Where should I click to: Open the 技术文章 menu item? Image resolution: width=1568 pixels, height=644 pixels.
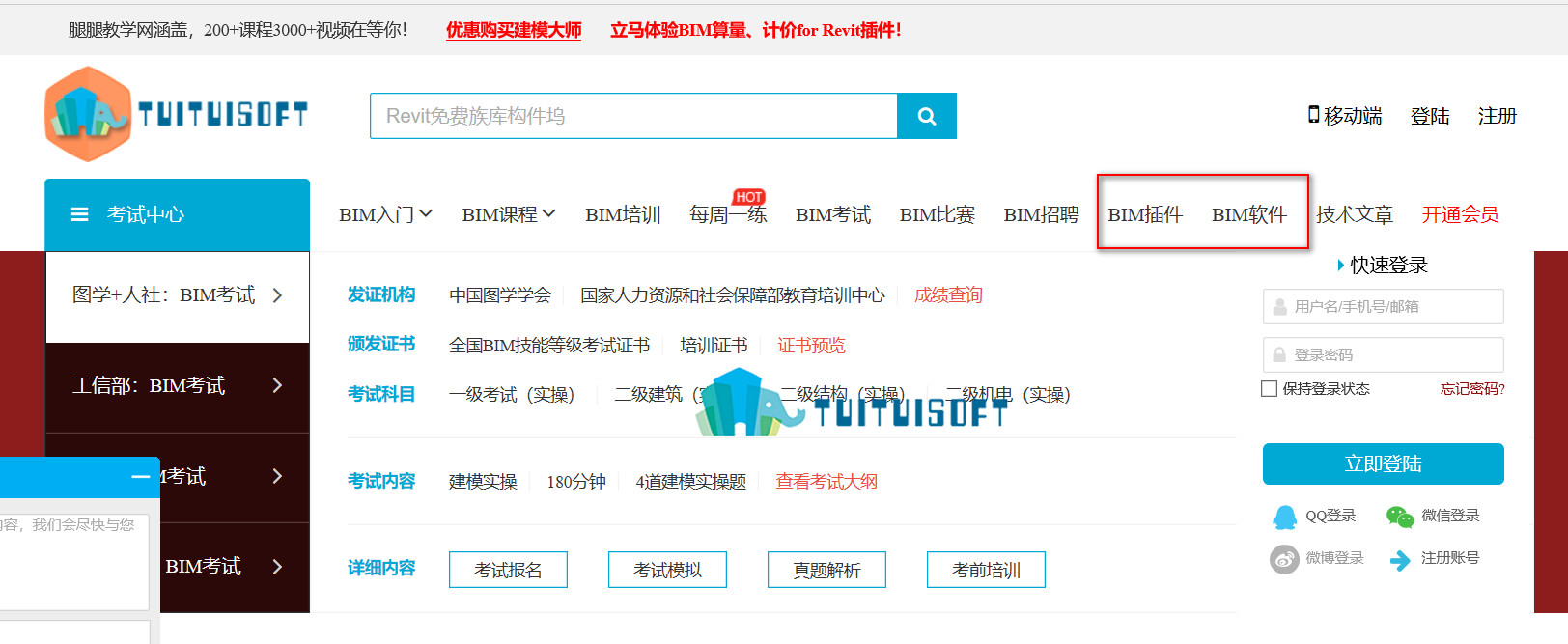point(1355,214)
